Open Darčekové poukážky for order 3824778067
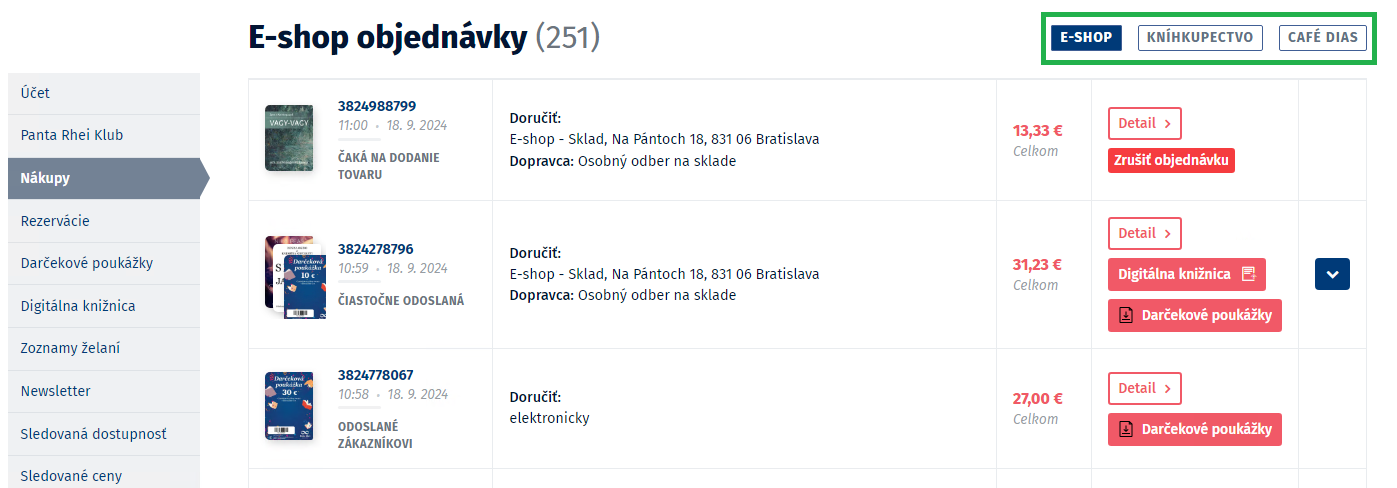1397x488 pixels. point(1194,429)
